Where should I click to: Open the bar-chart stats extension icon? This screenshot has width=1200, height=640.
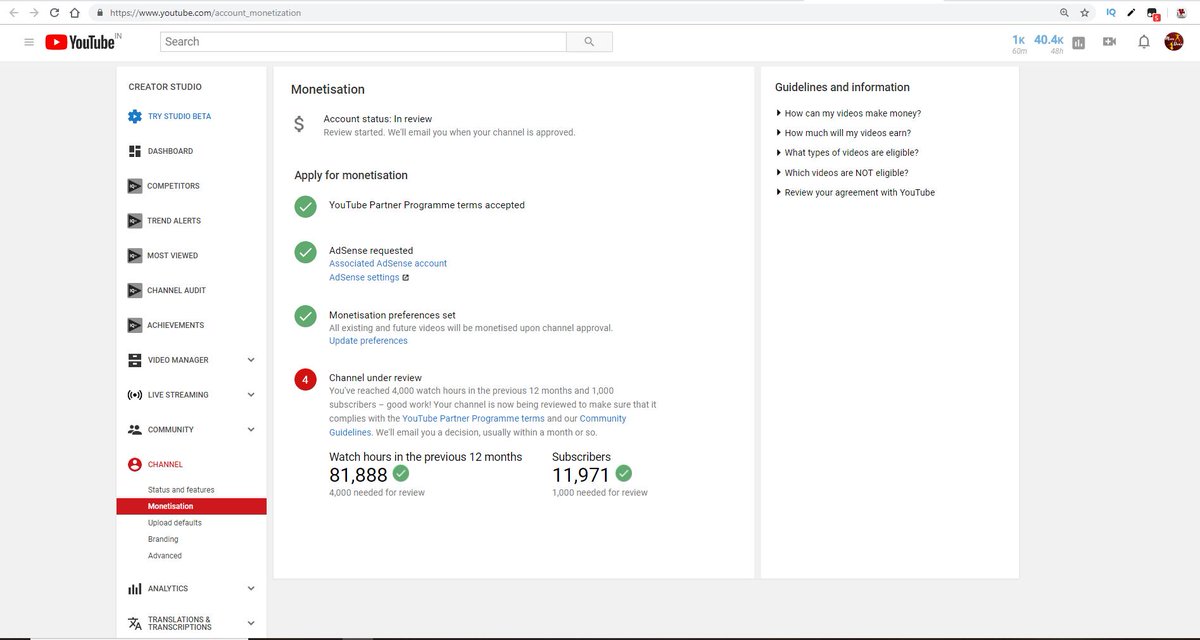click(x=1079, y=42)
